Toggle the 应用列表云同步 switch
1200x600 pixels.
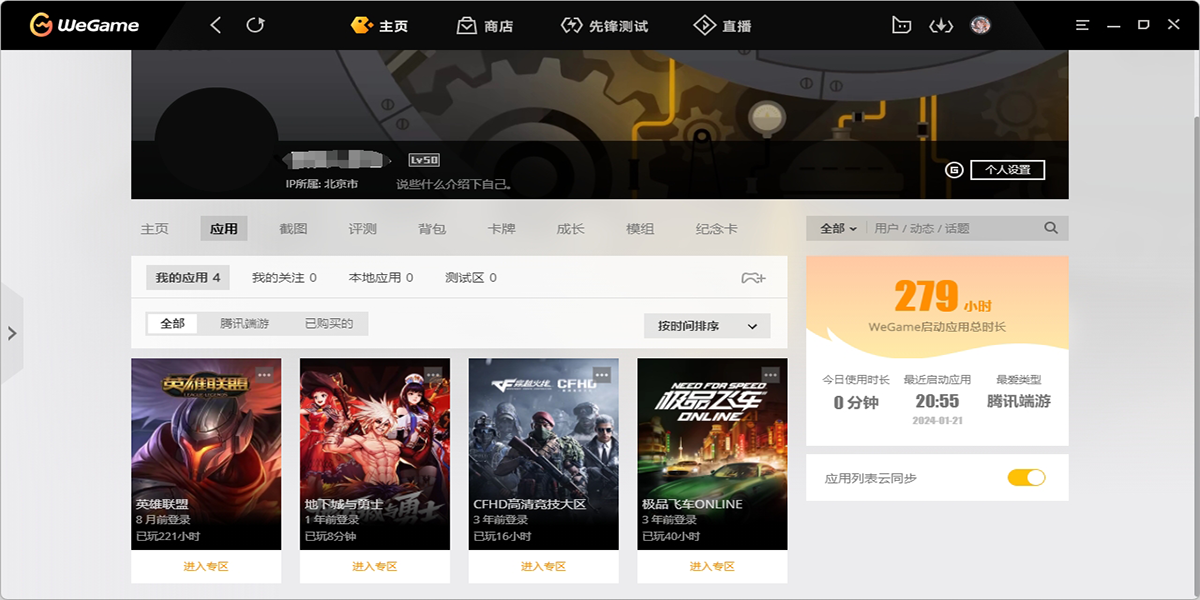point(1026,478)
